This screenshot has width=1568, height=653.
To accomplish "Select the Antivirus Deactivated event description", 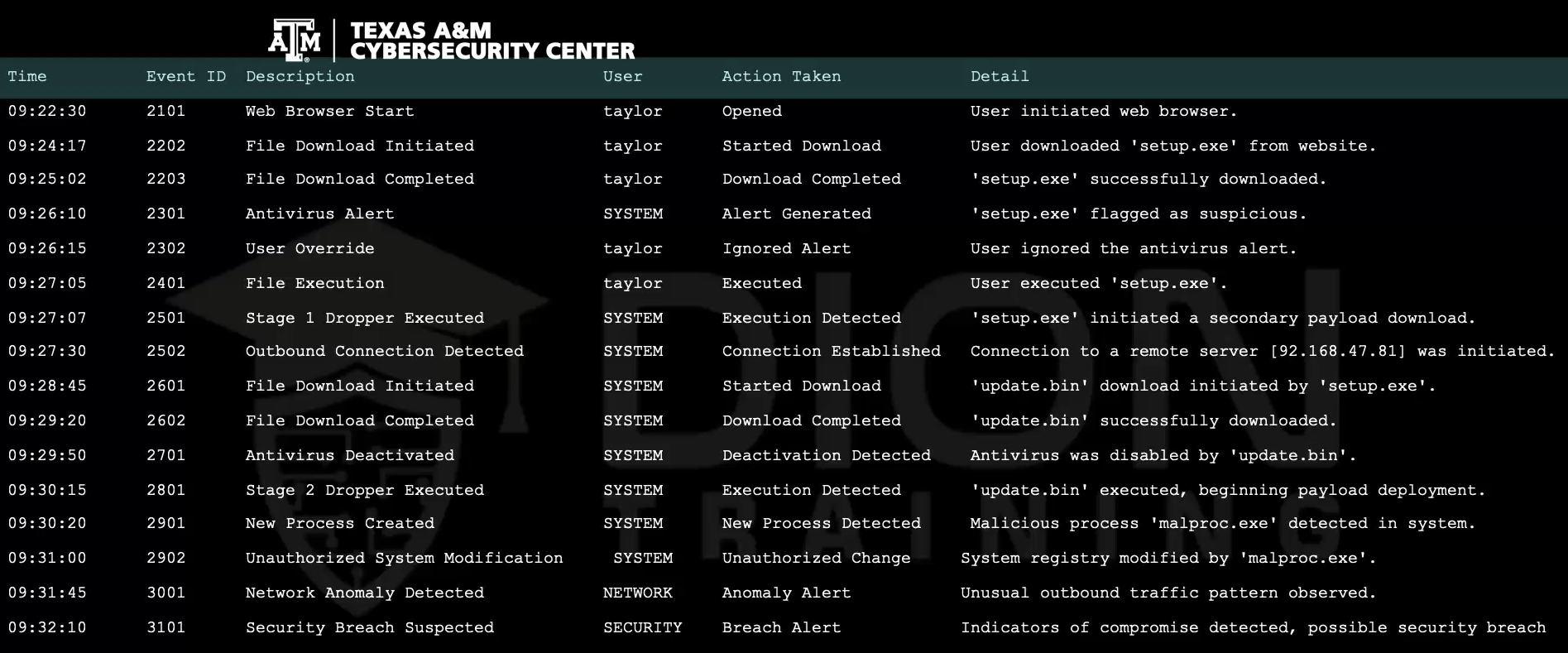I will 349,455.
